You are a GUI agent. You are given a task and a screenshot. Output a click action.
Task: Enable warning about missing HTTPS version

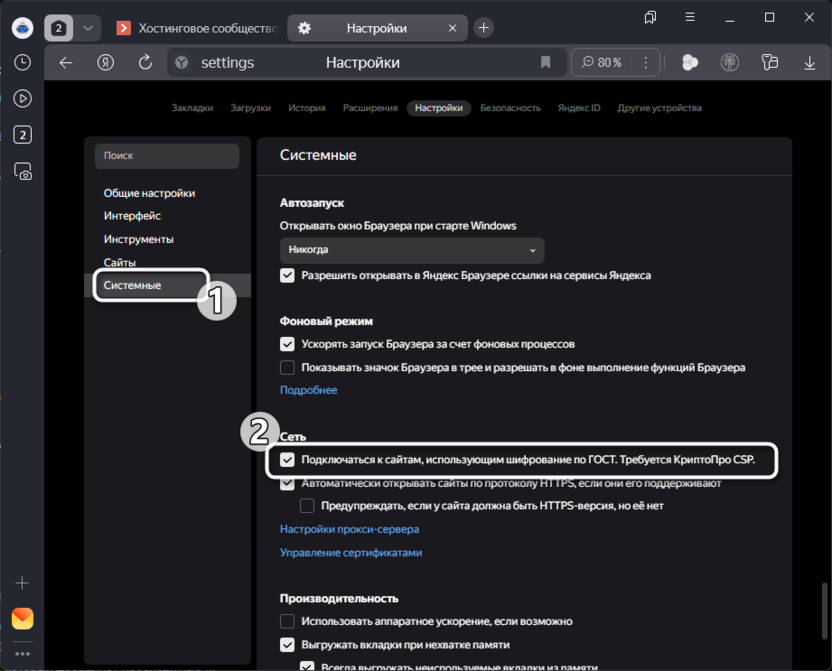pos(307,506)
